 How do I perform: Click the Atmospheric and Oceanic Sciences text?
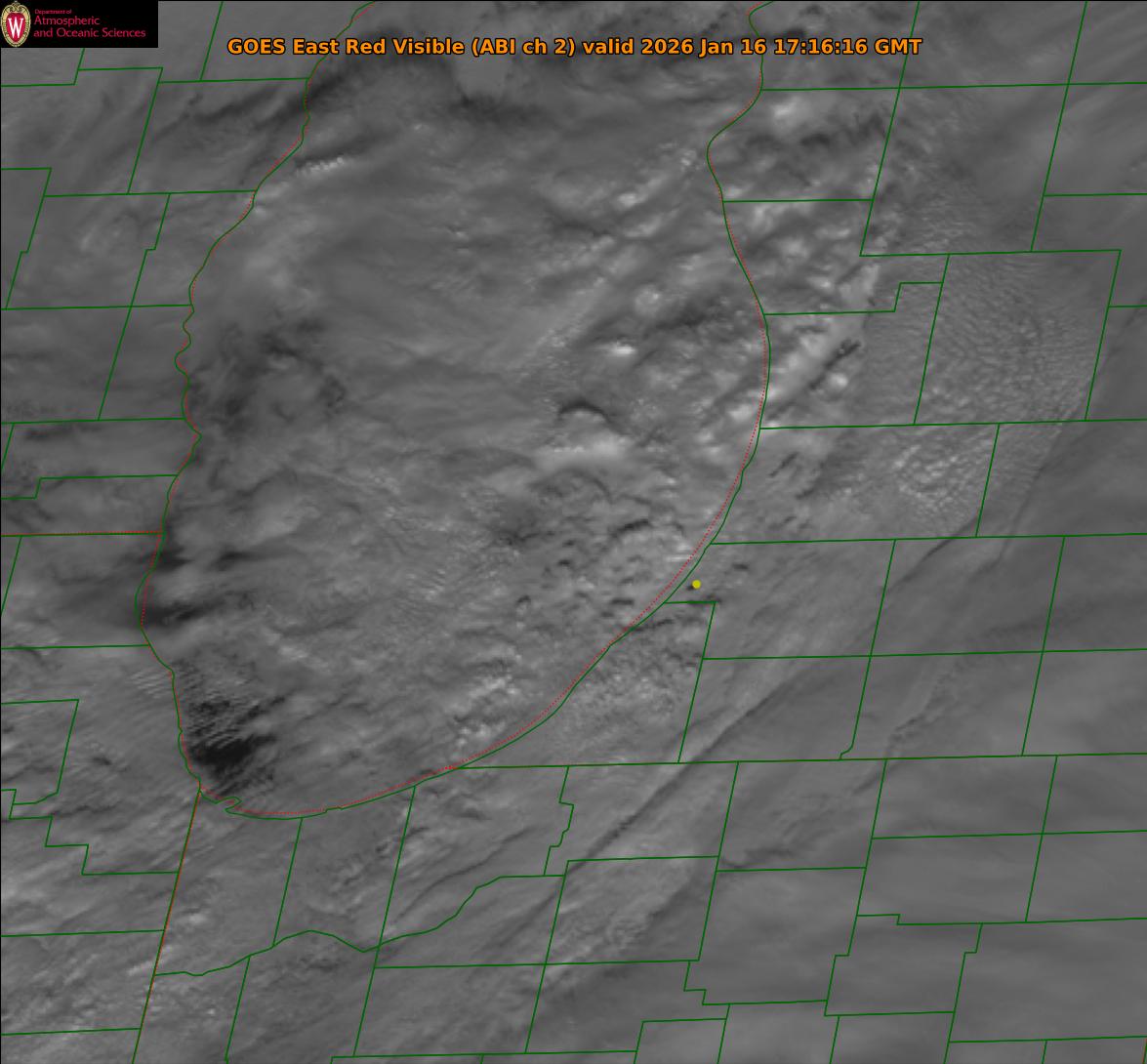pyautogui.click(x=90, y=26)
